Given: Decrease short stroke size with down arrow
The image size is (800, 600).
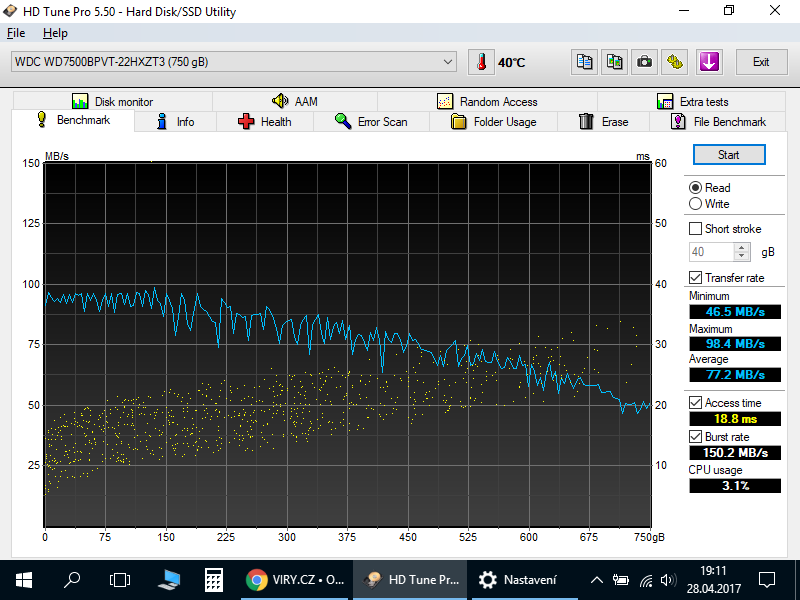Looking at the screenshot, I should coord(742,256).
